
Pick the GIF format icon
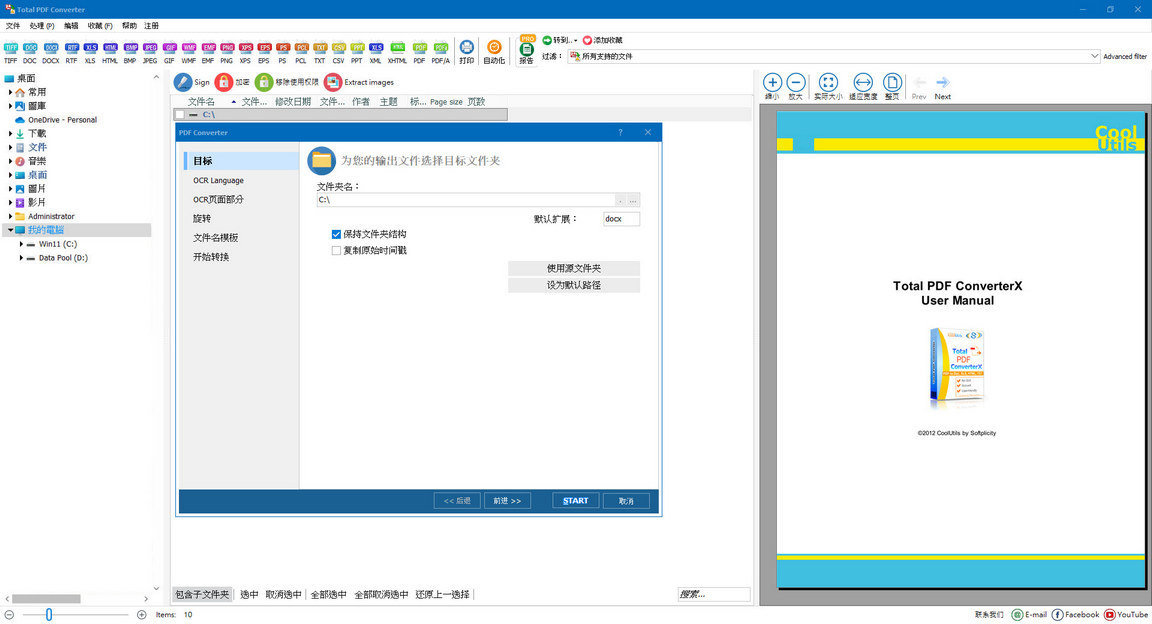[170, 51]
